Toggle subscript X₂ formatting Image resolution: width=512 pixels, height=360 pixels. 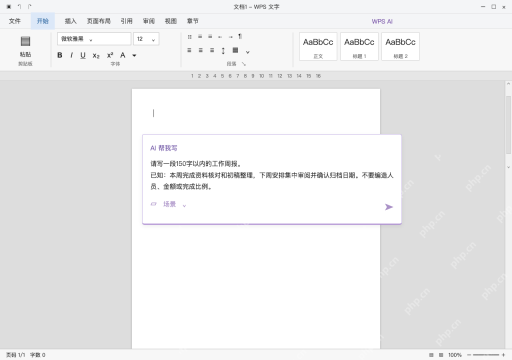click(96, 56)
